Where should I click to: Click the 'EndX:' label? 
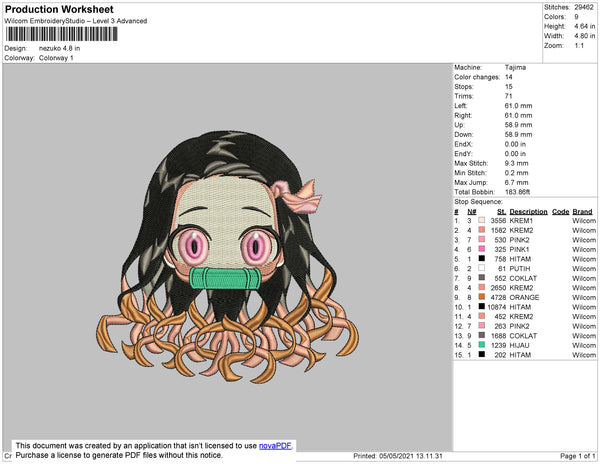463,144
